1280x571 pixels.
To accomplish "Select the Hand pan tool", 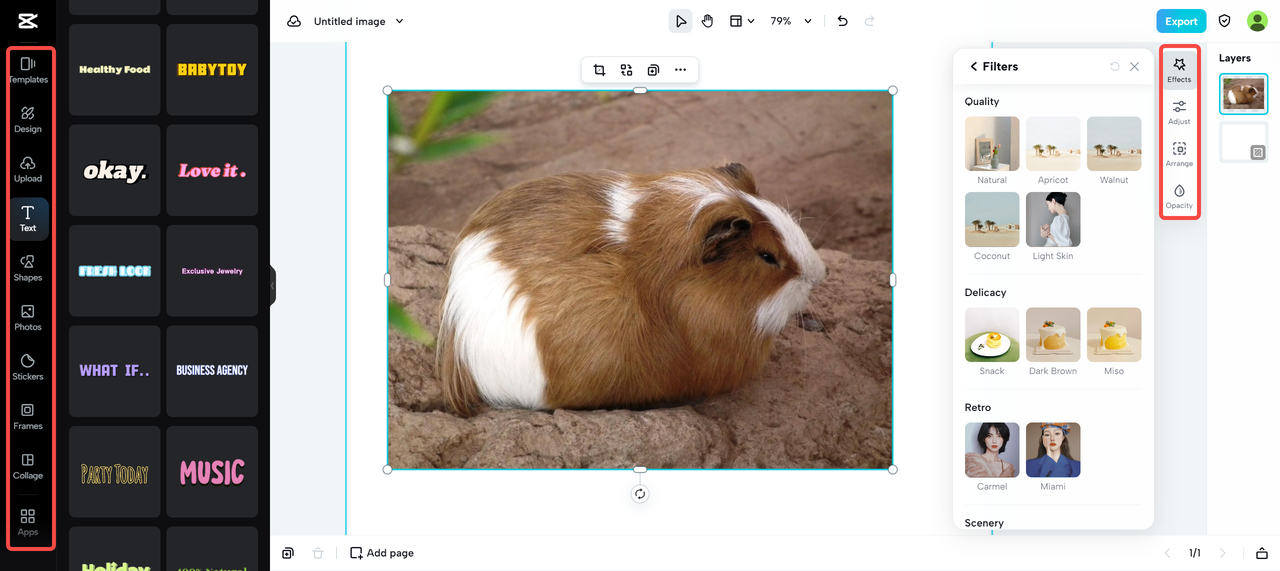I will click(x=707, y=21).
